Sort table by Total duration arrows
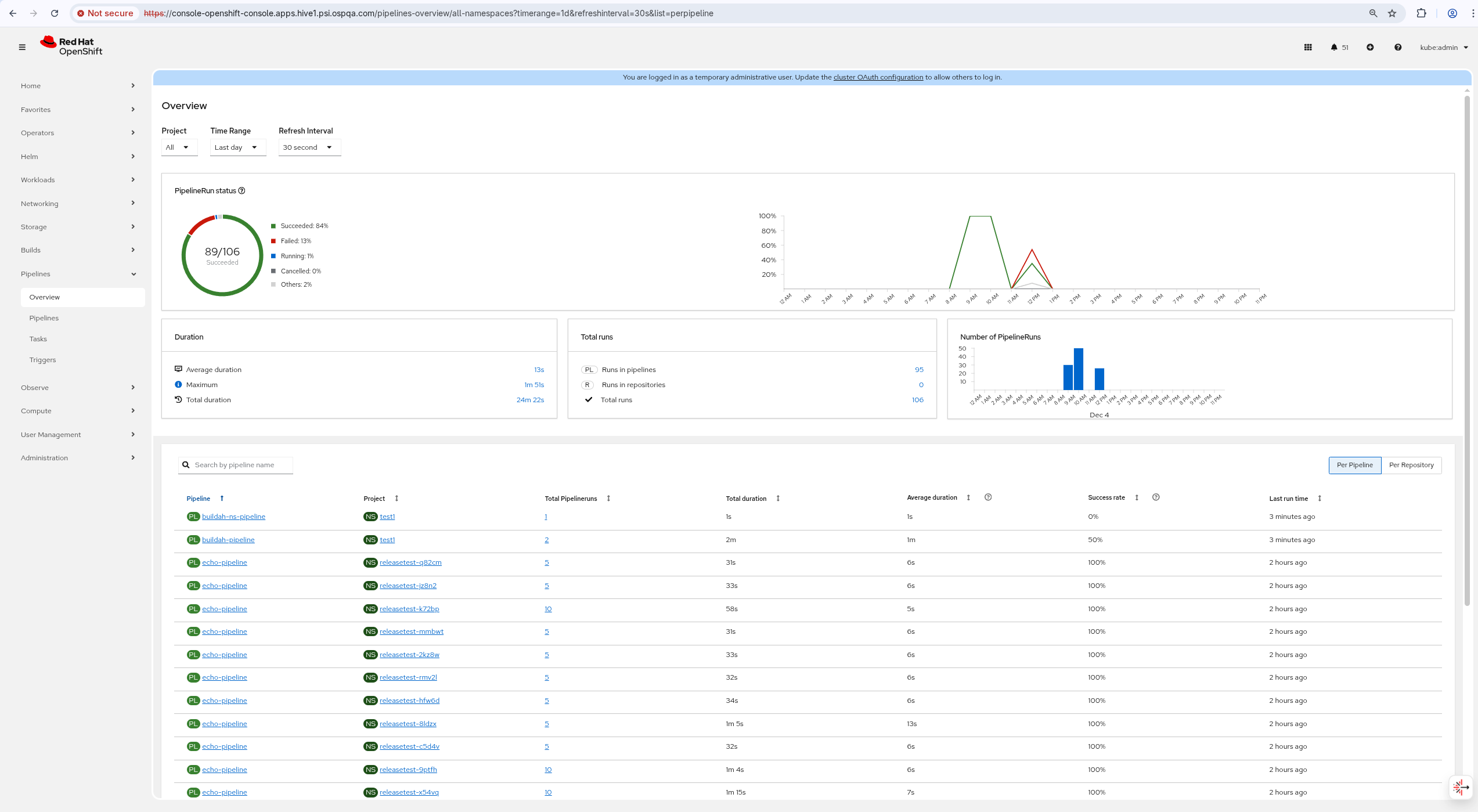Image resolution: width=1478 pixels, height=812 pixels. point(778,499)
